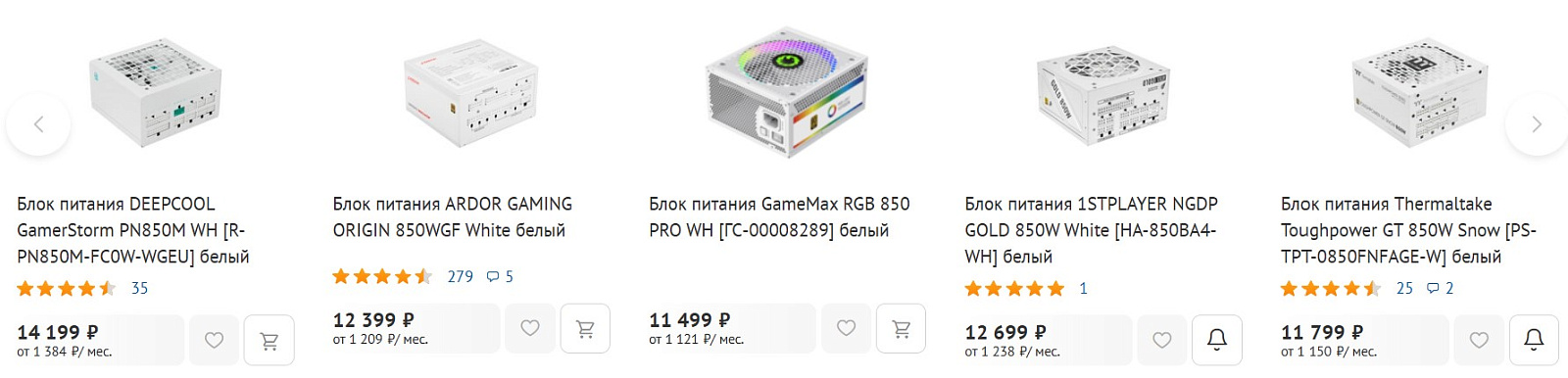Add DEEPCOOL PN850M power supply to cart
Image resolution: width=1568 pixels, height=378 pixels.
point(269,340)
